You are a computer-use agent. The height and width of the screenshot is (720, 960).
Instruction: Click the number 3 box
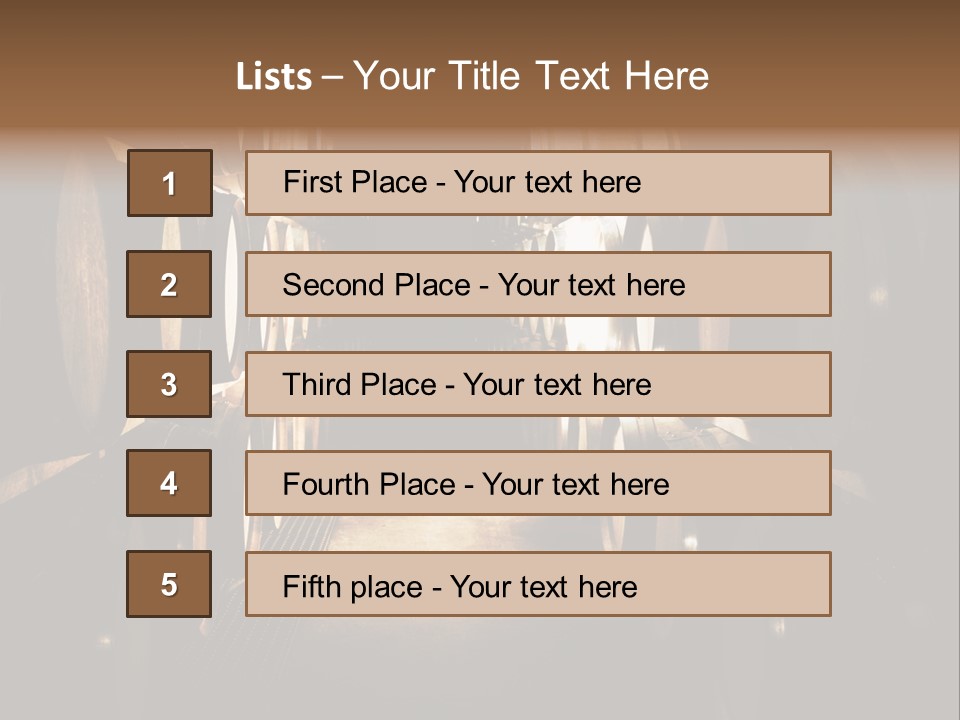coord(169,384)
